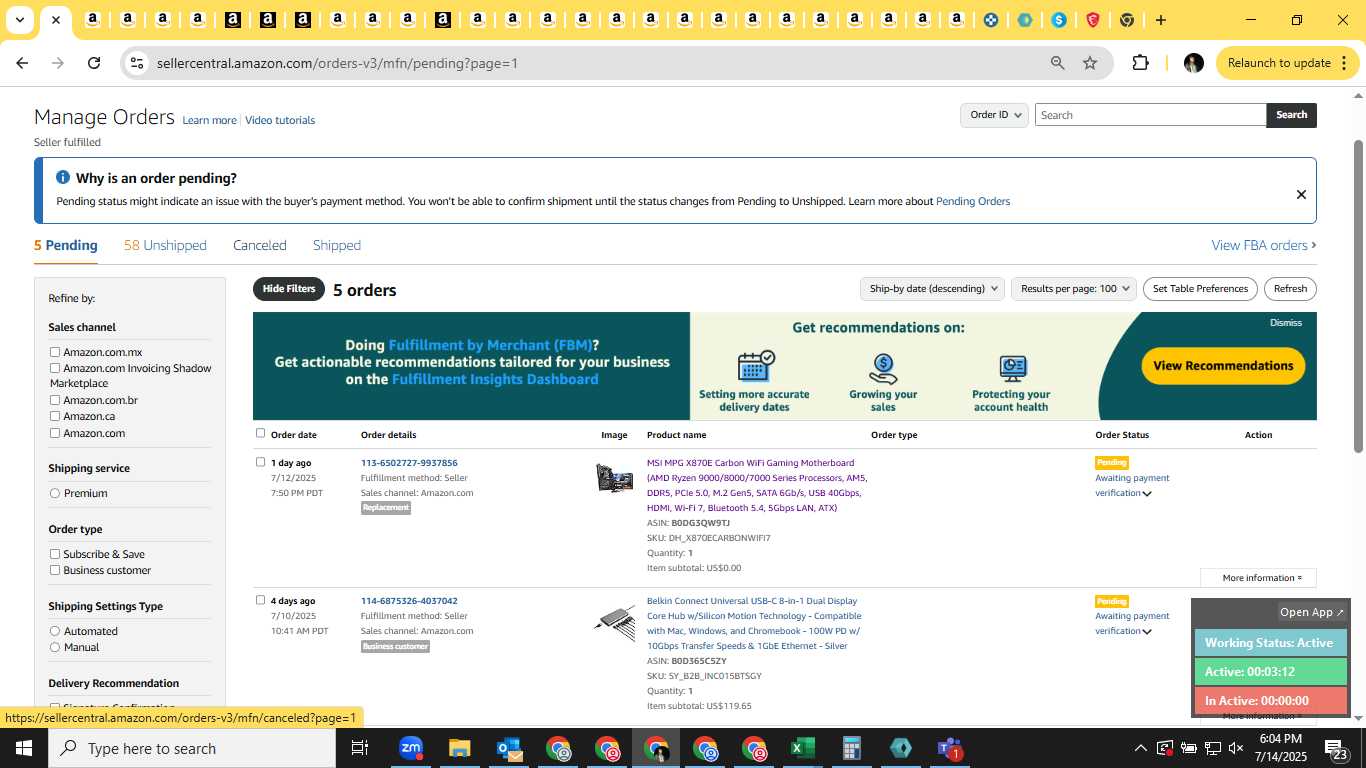This screenshot has width=1366, height=768.
Task: Open the tab search dropdown arrow
Action: pyautogui.click(x=19, y=20)
